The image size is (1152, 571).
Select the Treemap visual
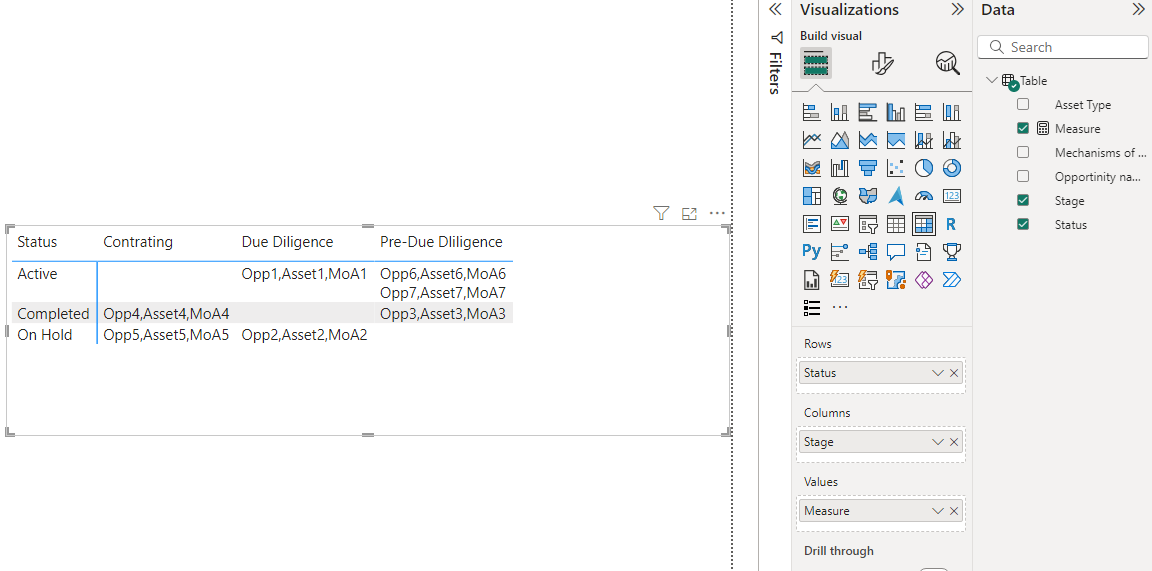pyautogui.click(x=811, y=196)
